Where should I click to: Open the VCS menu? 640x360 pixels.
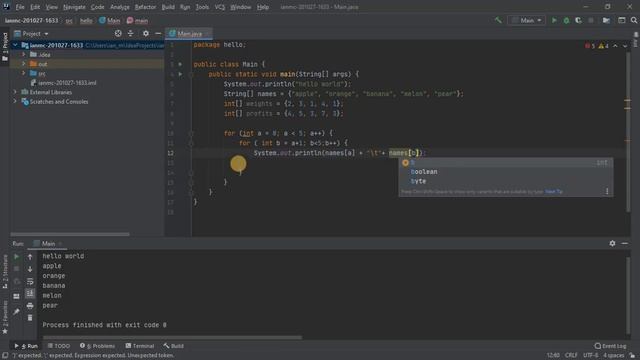pos(220,7)
